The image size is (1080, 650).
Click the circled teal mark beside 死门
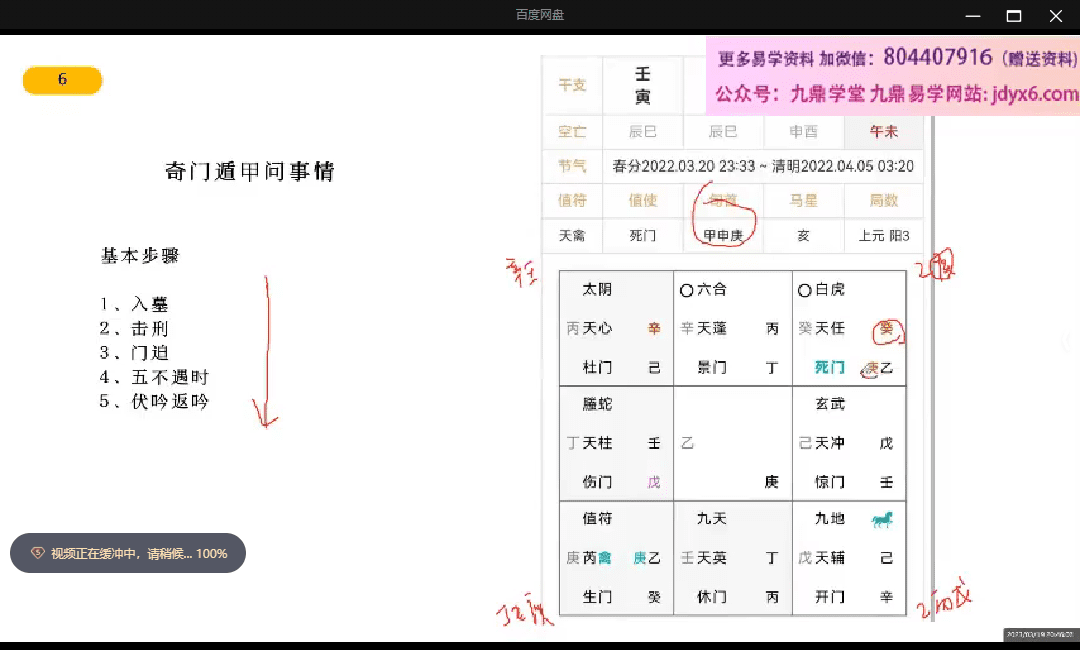tap(868, 368)
